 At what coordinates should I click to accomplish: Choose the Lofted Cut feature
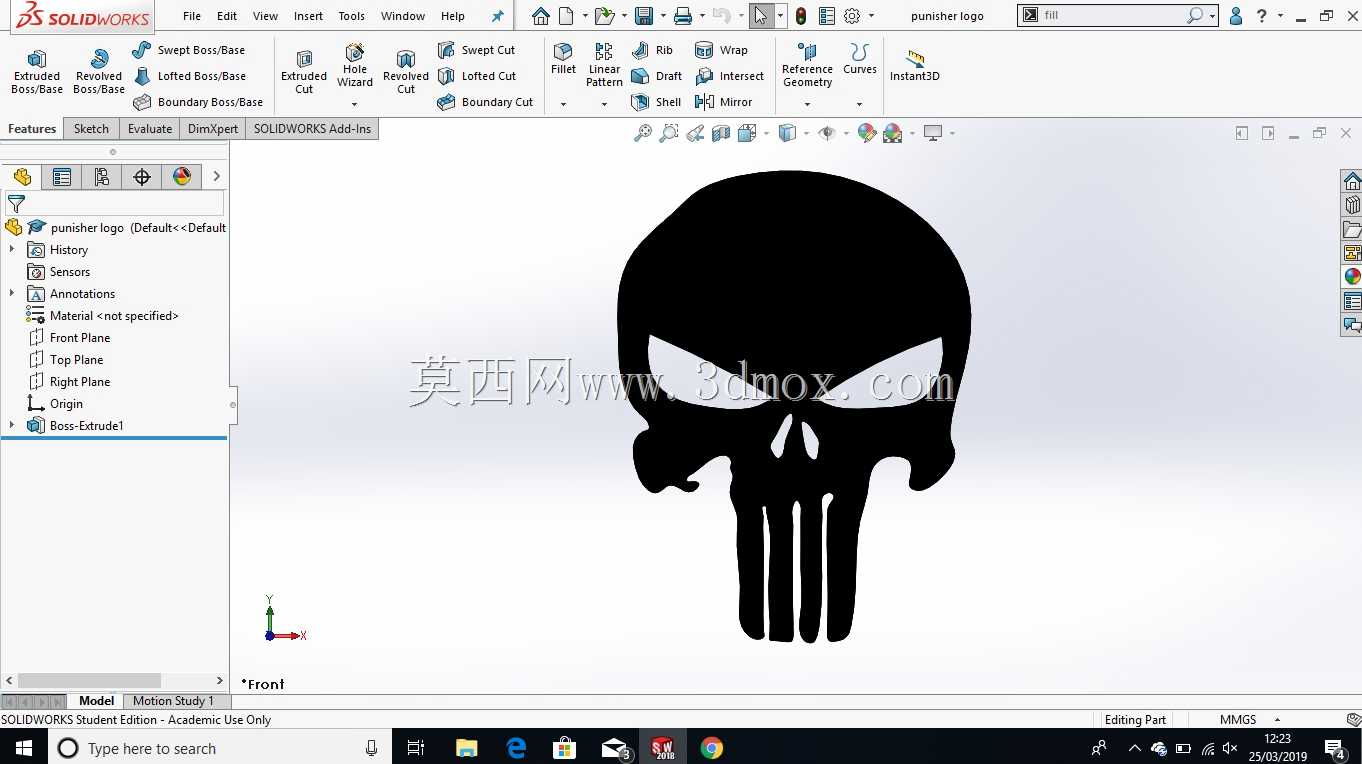coord(476,76)
